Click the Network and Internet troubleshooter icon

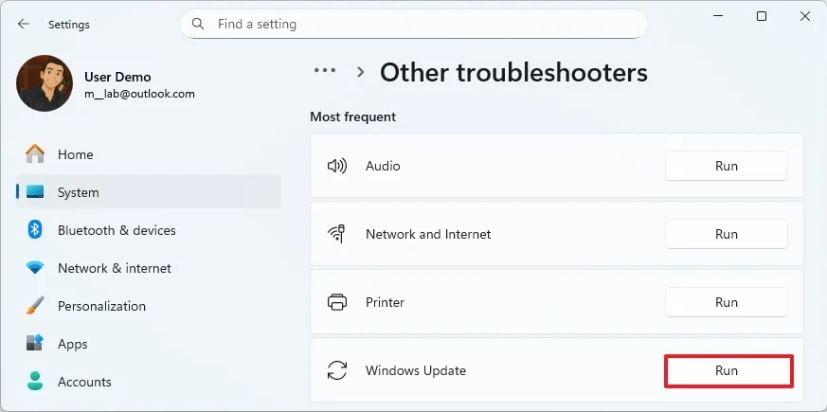pyautogui.click(x=337, y=234)
